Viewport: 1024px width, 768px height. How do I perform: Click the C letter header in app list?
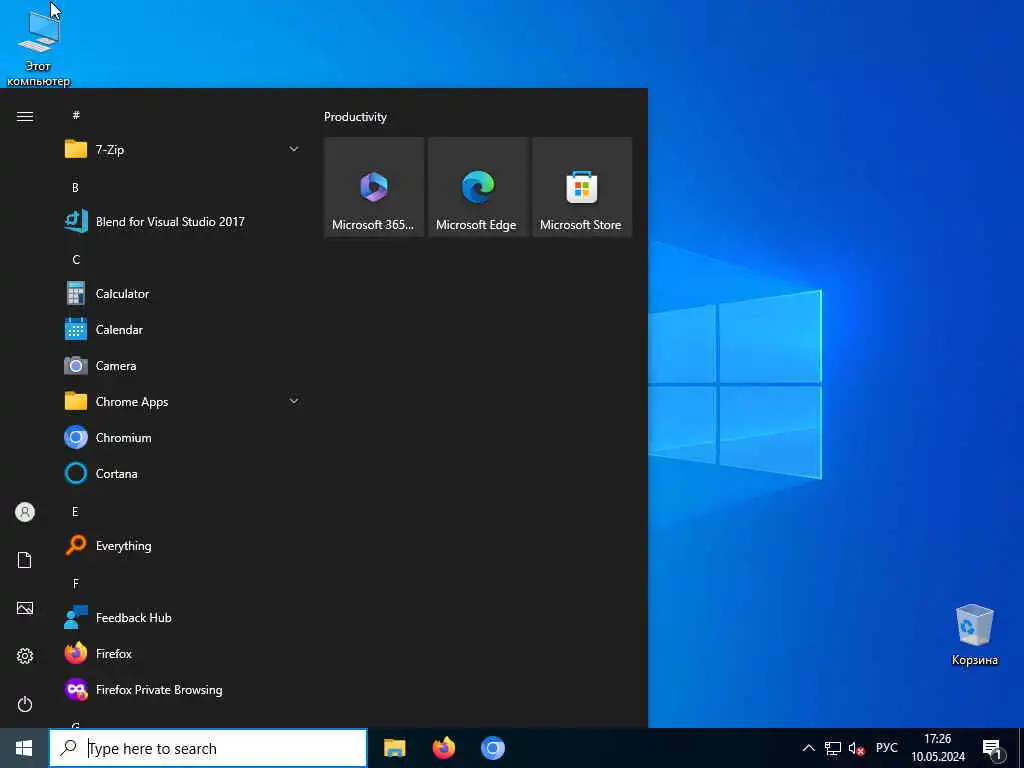click(x=76, y=260)
